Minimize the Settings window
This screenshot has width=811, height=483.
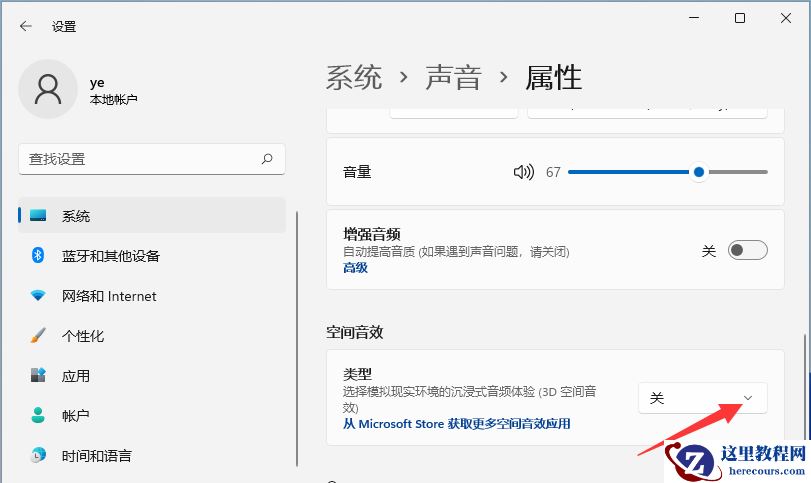(x=694, y=18)
